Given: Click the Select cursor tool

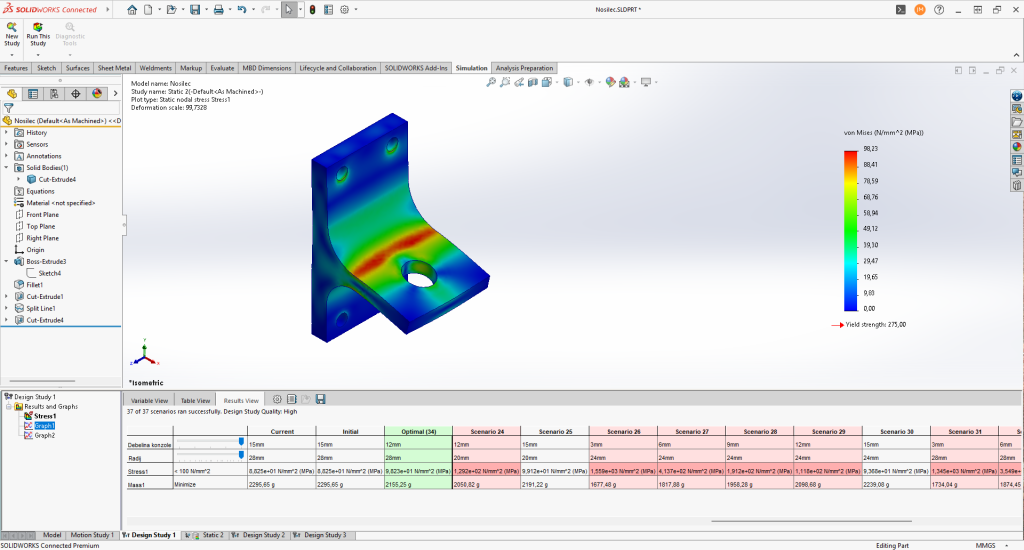Looking at the screenshot, I should (x=289, y=10).
